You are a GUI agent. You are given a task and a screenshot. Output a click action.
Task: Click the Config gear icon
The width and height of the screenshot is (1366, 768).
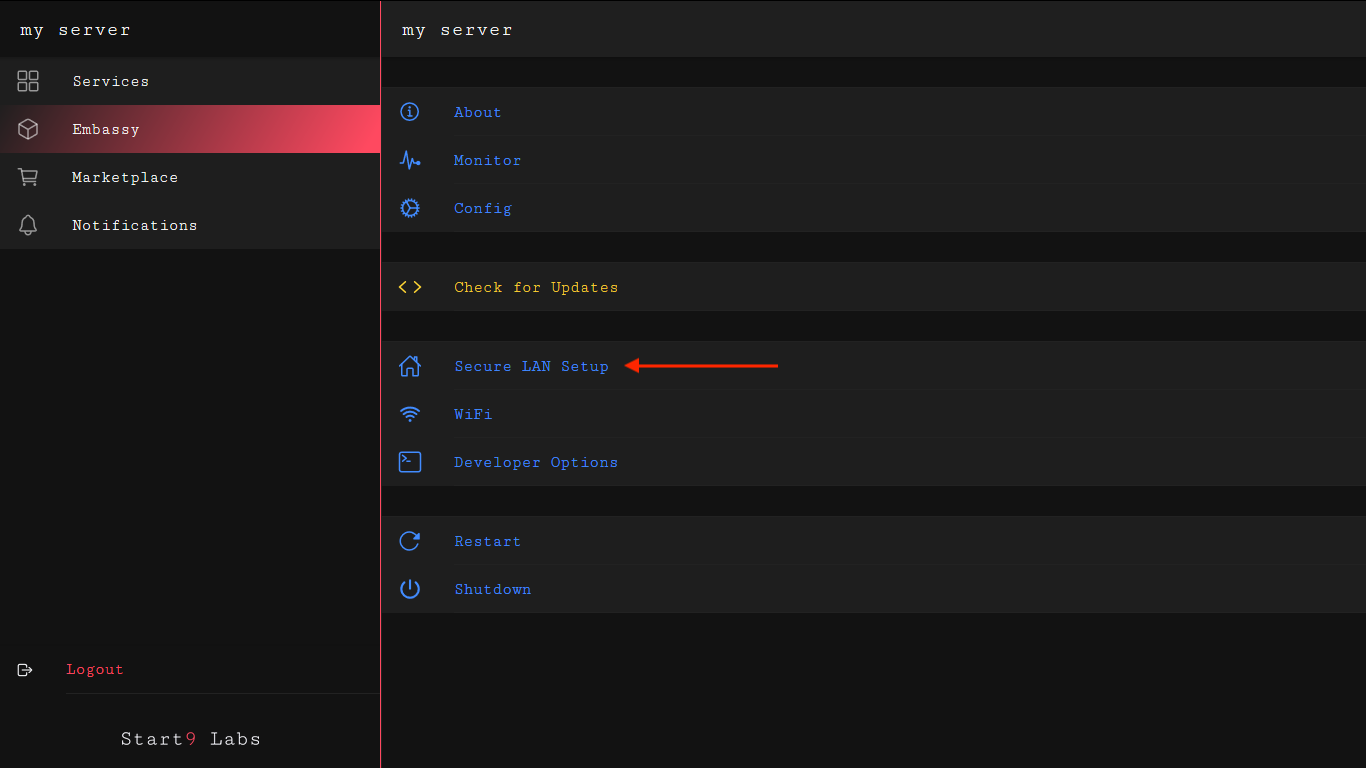[x=410, y=208]
